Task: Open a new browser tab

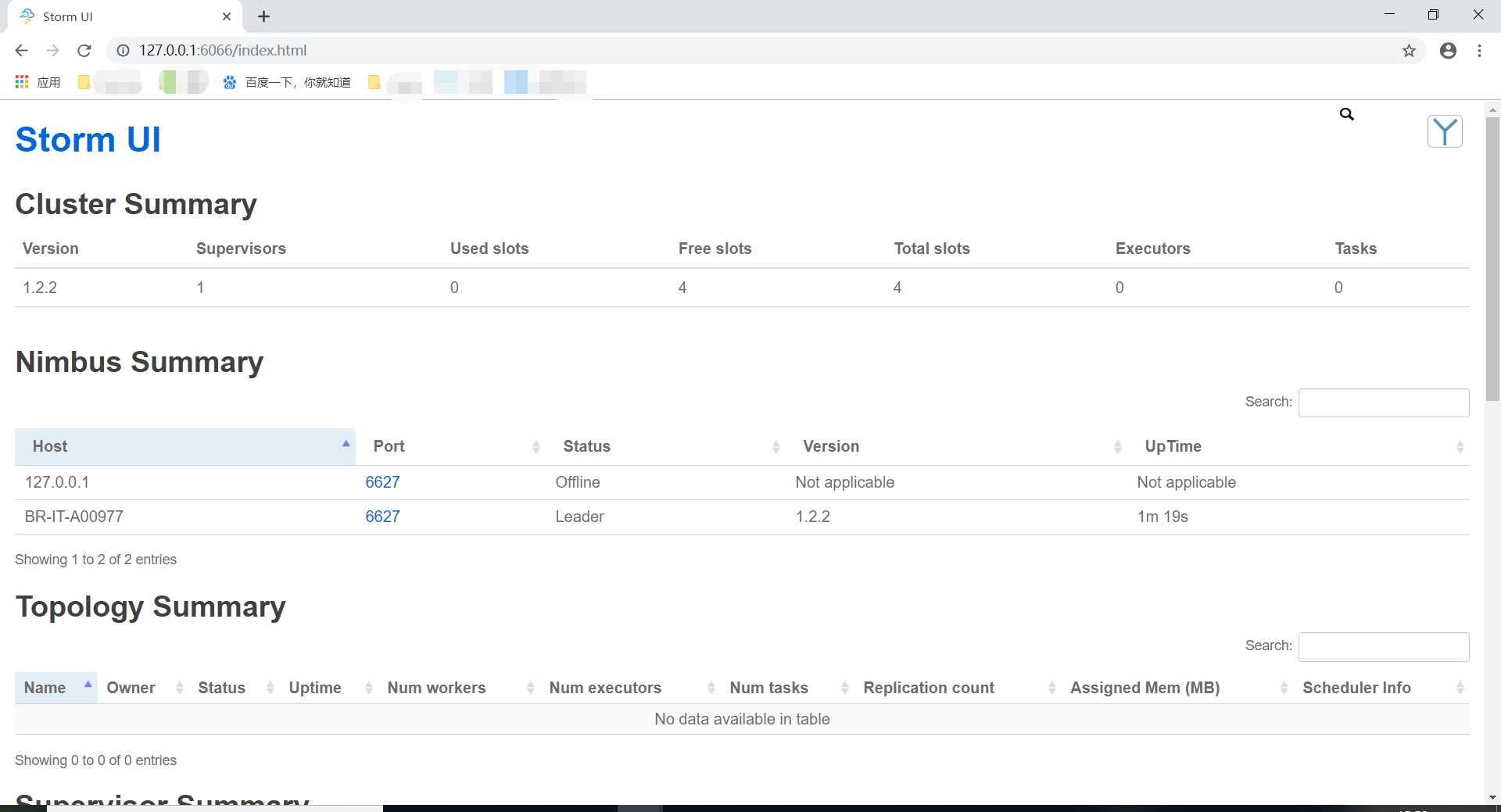Action: 263,16
